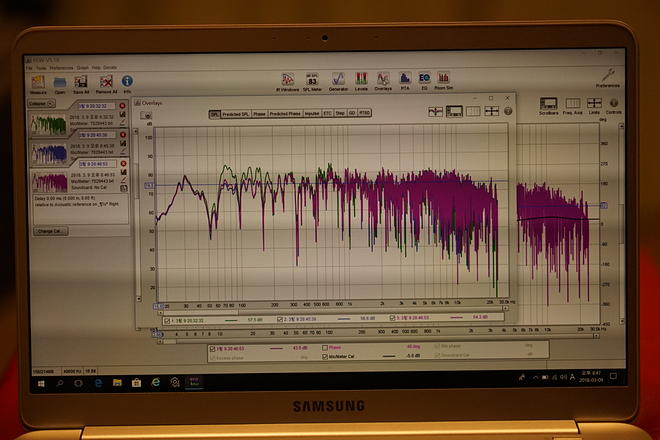This screenshot has width=660, height=440.
Task: Open the SPL Meter tool
Action: 312,79
